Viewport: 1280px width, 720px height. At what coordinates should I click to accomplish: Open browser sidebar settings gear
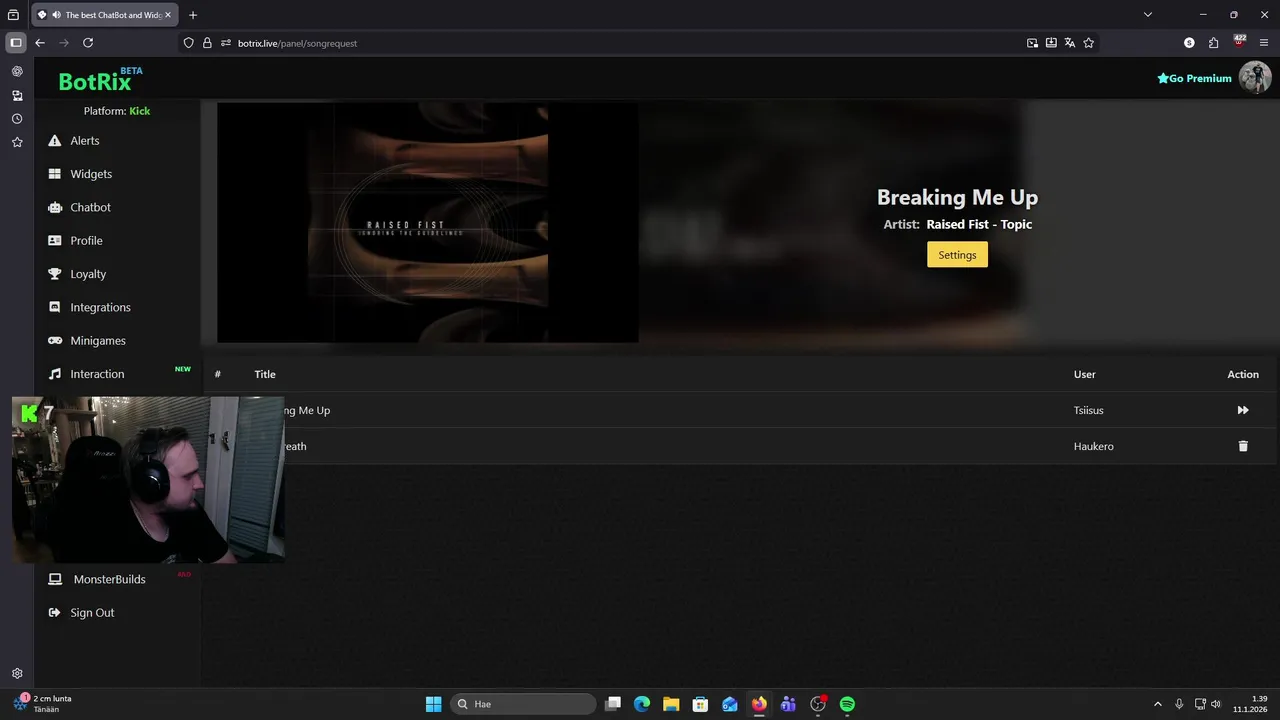[x=17, y=674]
